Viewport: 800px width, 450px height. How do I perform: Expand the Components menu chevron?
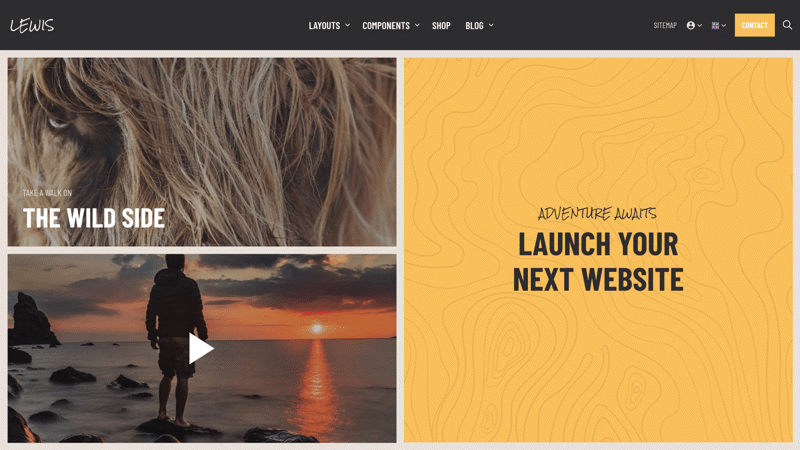[417, 25]
